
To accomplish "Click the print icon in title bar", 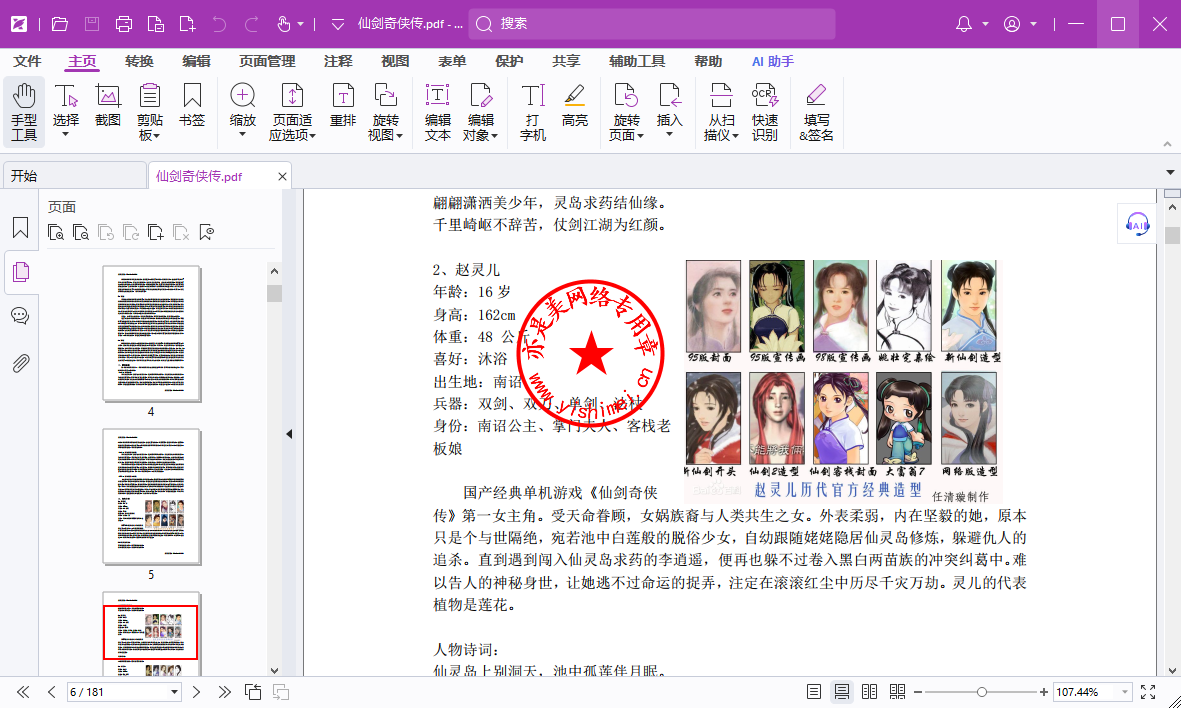I will [x=124, y=24].
